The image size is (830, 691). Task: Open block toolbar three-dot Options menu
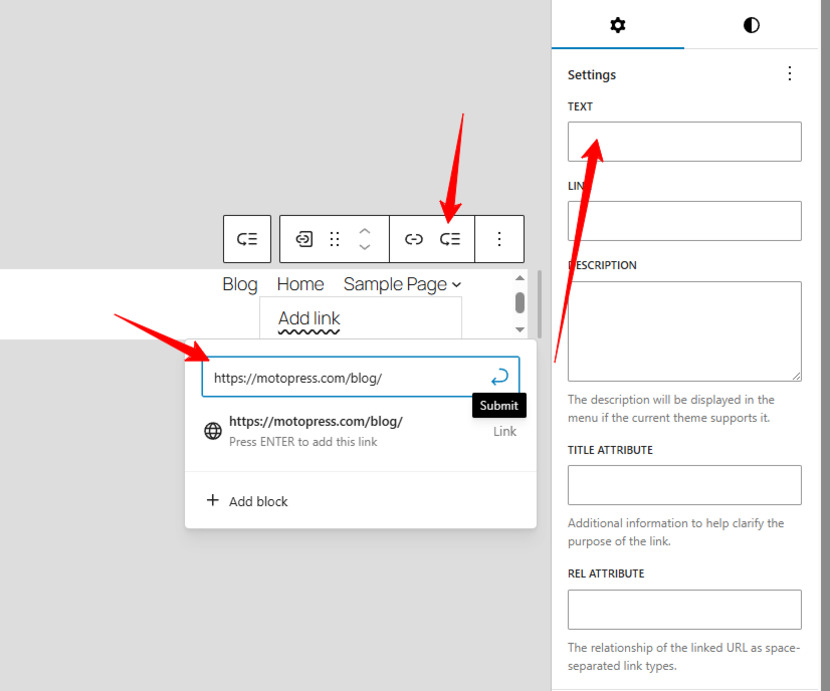(x=499, y=239)
